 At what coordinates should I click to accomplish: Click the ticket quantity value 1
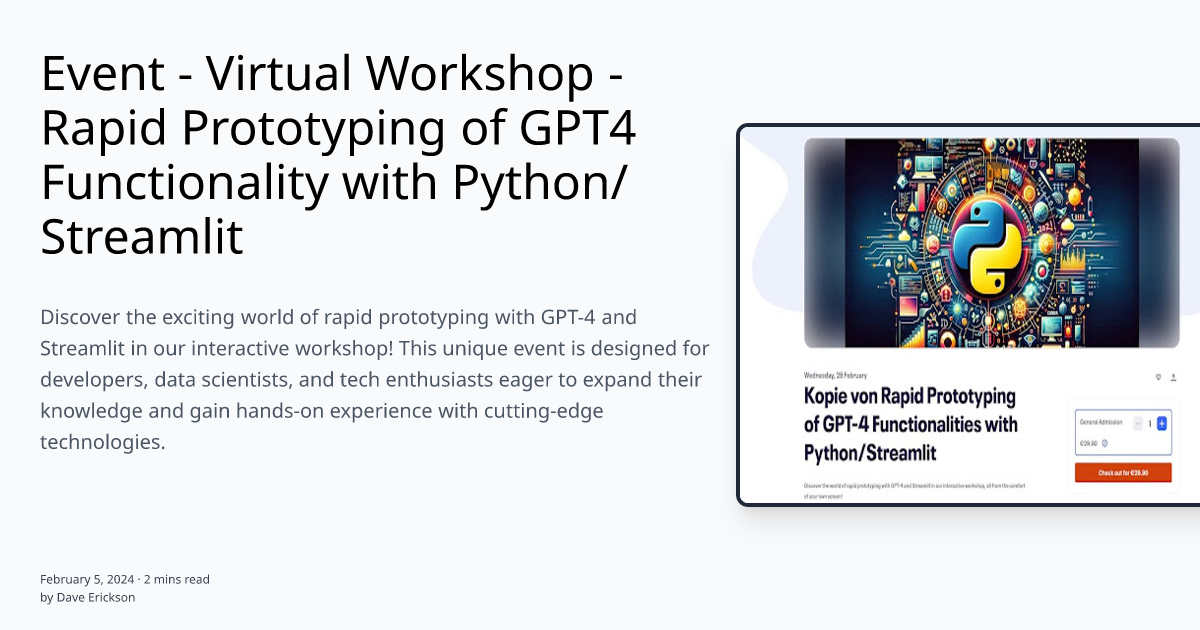1150,424
